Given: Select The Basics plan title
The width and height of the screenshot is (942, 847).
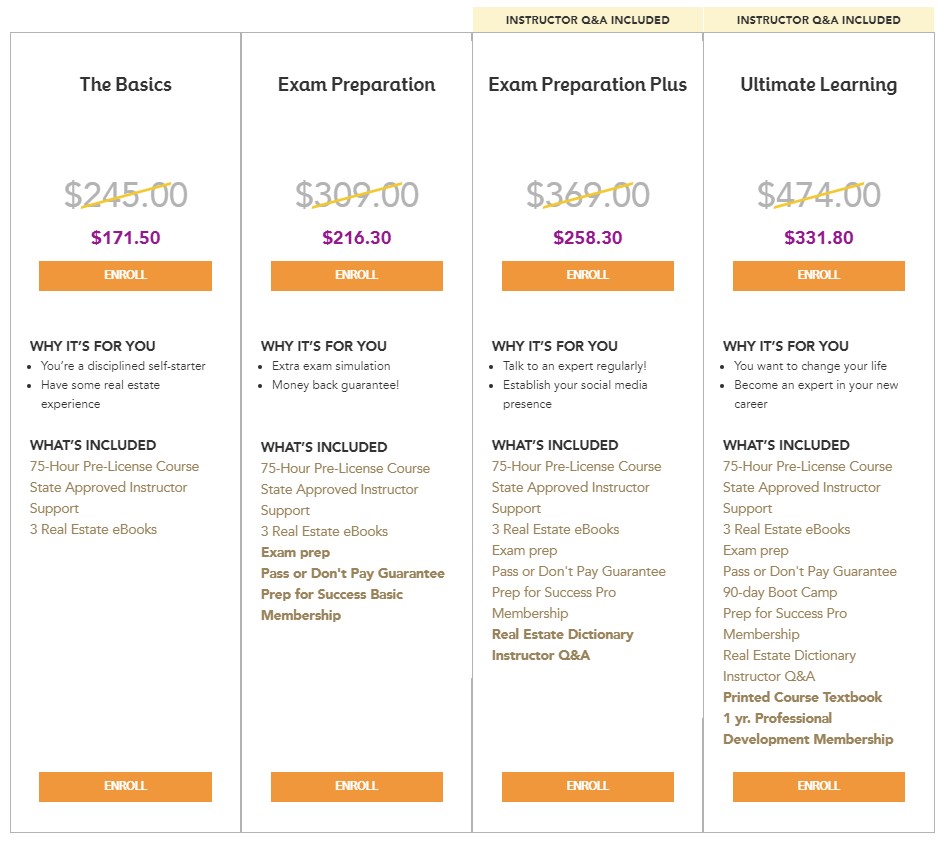Looking at the screenshot, I should 126,84.
